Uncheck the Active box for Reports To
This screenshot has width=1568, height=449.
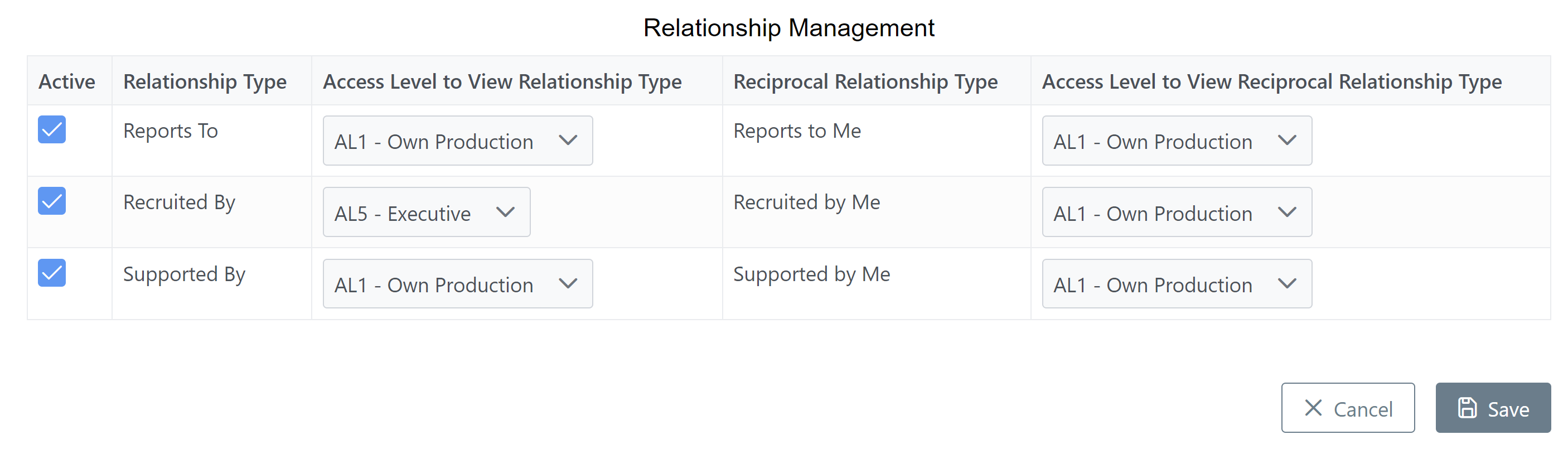[x=52, y=130]
